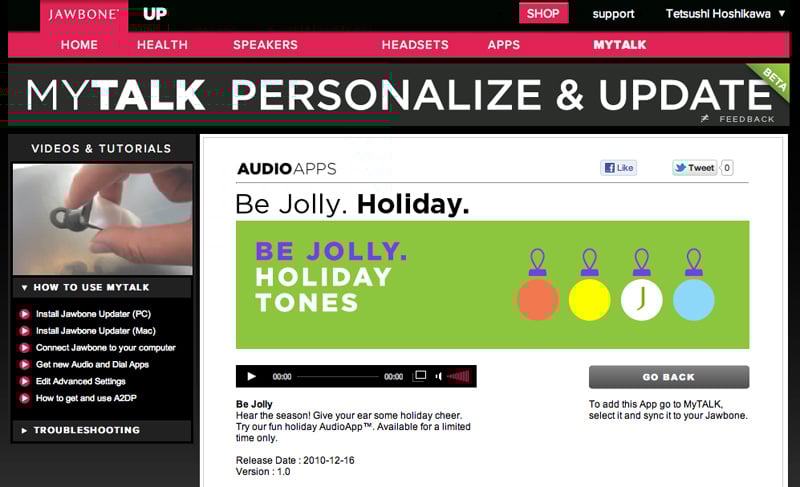800x487 pixels.
Task: Collapse the How To Use MyTalk section
Action: [x=100, y=287]
